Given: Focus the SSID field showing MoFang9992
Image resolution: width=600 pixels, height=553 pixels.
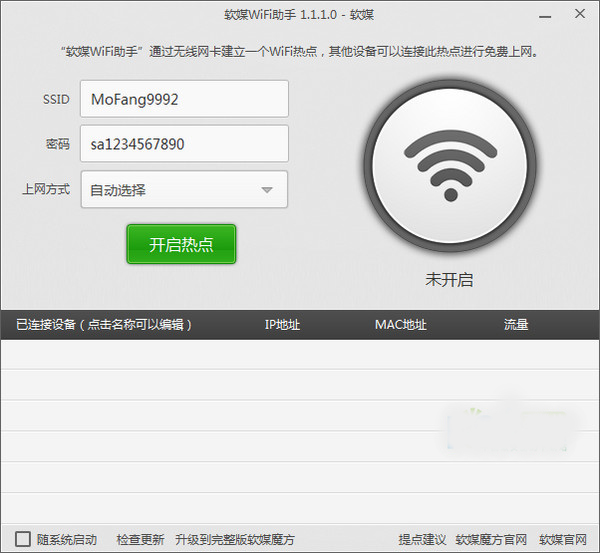Looking at the screenshot, I should click(184, 99).
